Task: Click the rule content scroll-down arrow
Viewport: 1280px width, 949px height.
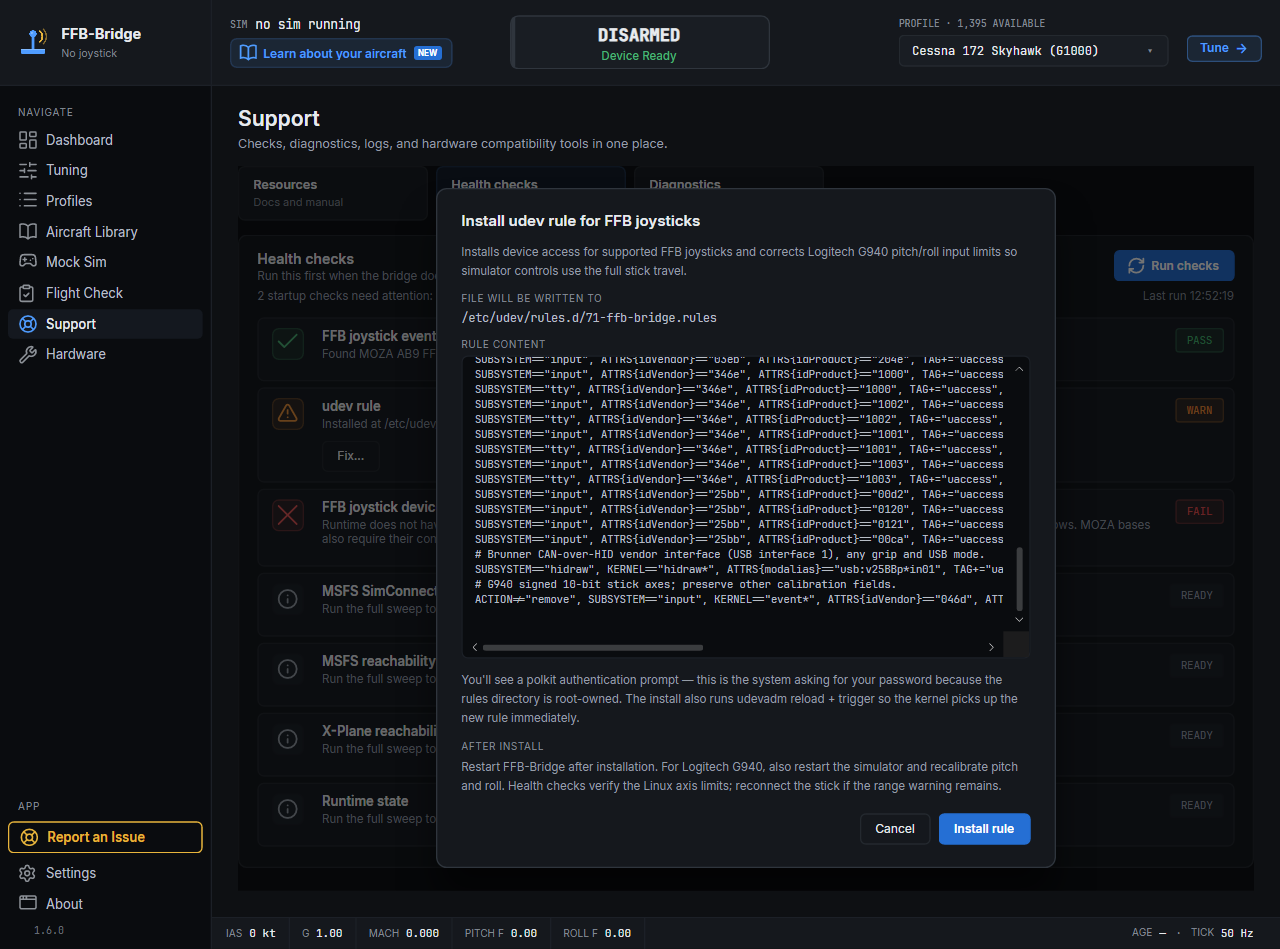Action: [x=1020, y=620]
